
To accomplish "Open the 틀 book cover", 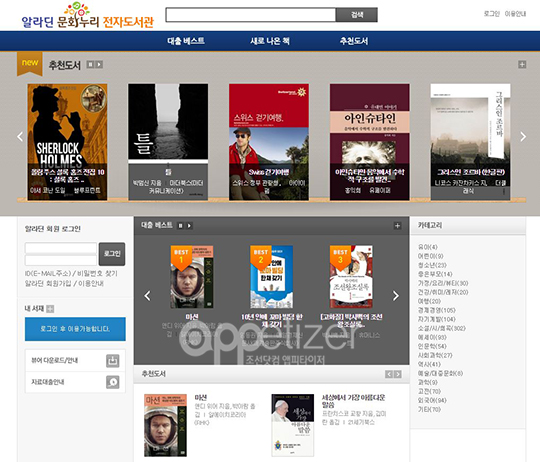I will click(168, 141).
